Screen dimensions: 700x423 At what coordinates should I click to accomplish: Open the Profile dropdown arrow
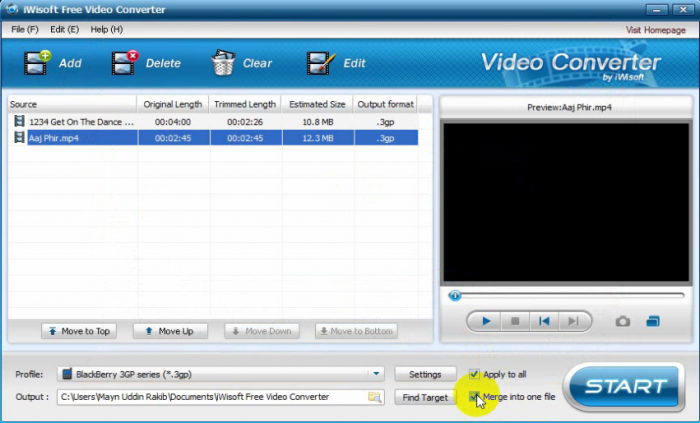click(x=376, y=374)
